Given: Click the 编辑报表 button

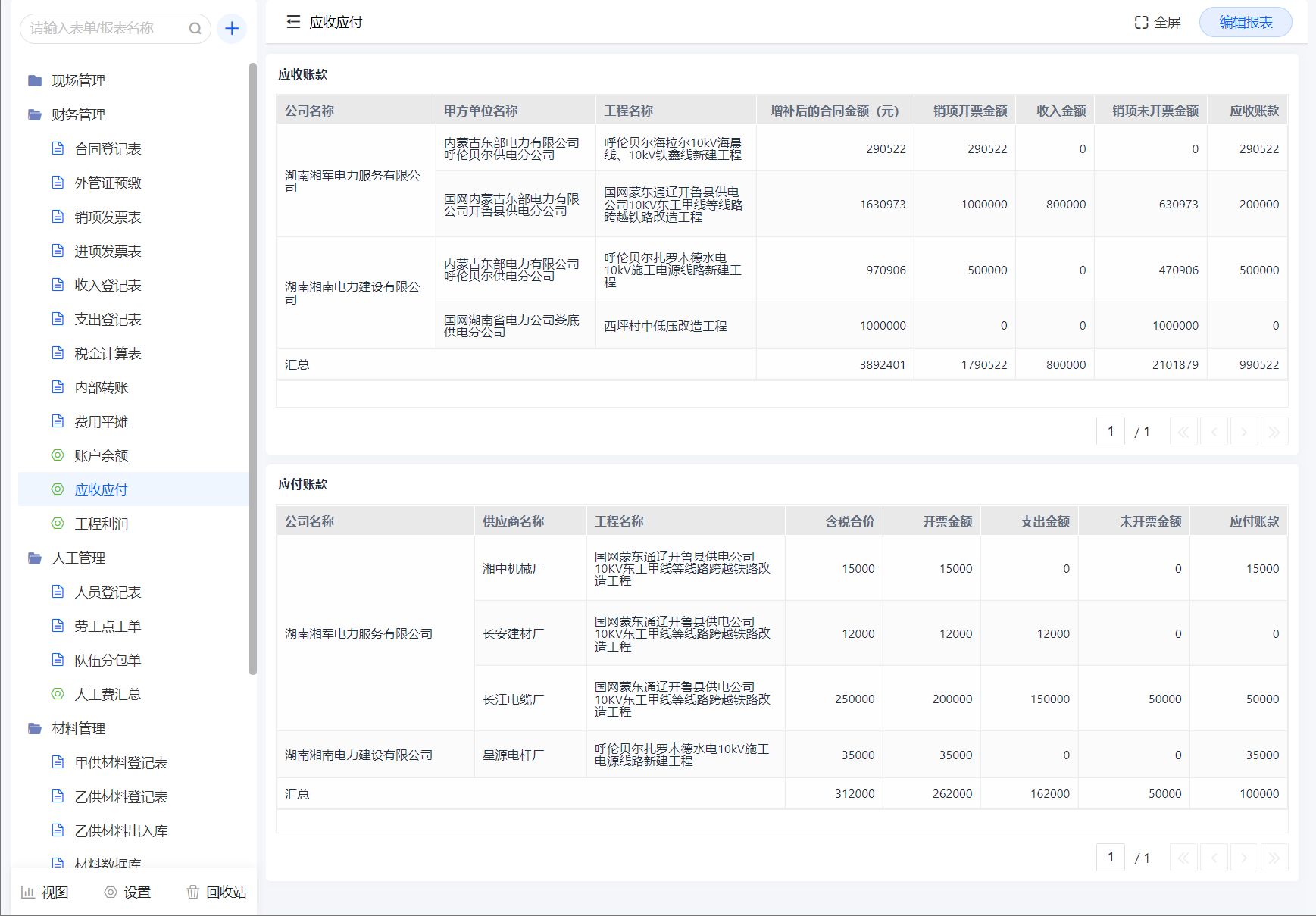Looking at the screenshot, I should [x=1245, y=23].
